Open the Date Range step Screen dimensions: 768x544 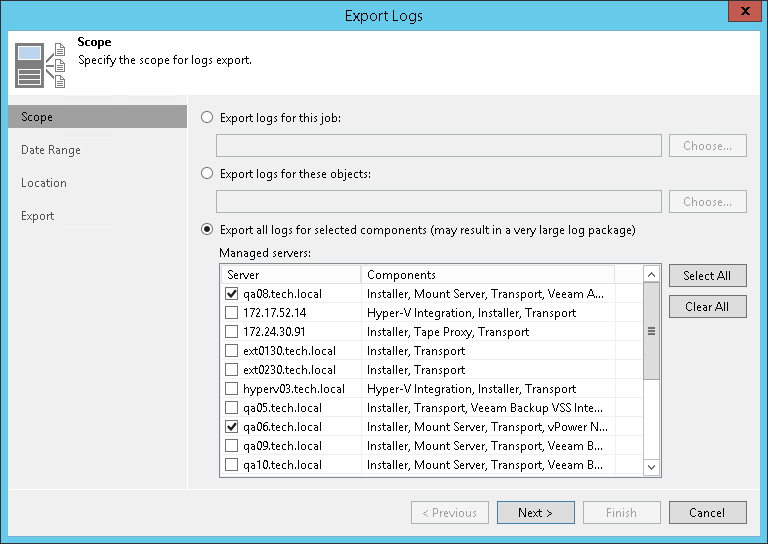(51, 150)
